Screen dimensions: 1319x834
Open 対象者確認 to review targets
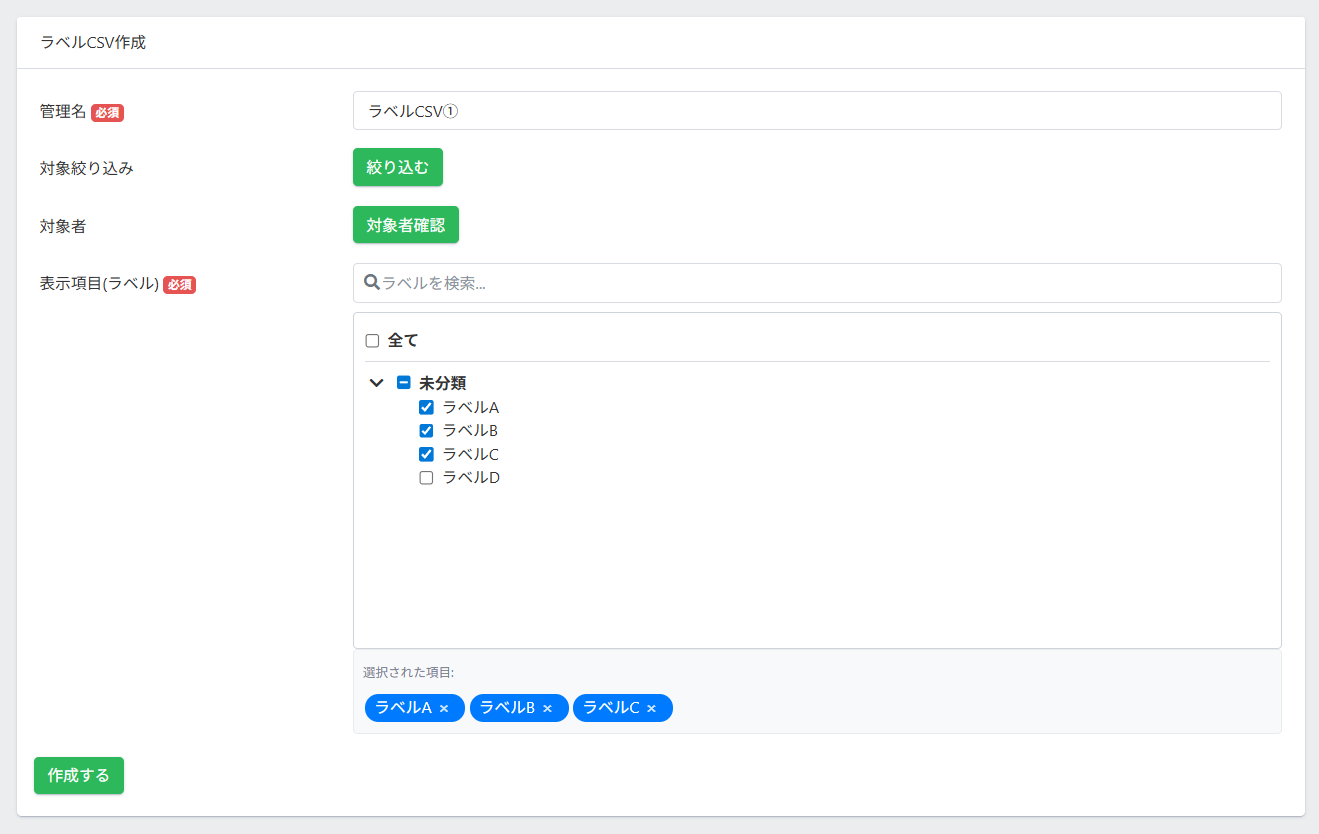[405, 225]
